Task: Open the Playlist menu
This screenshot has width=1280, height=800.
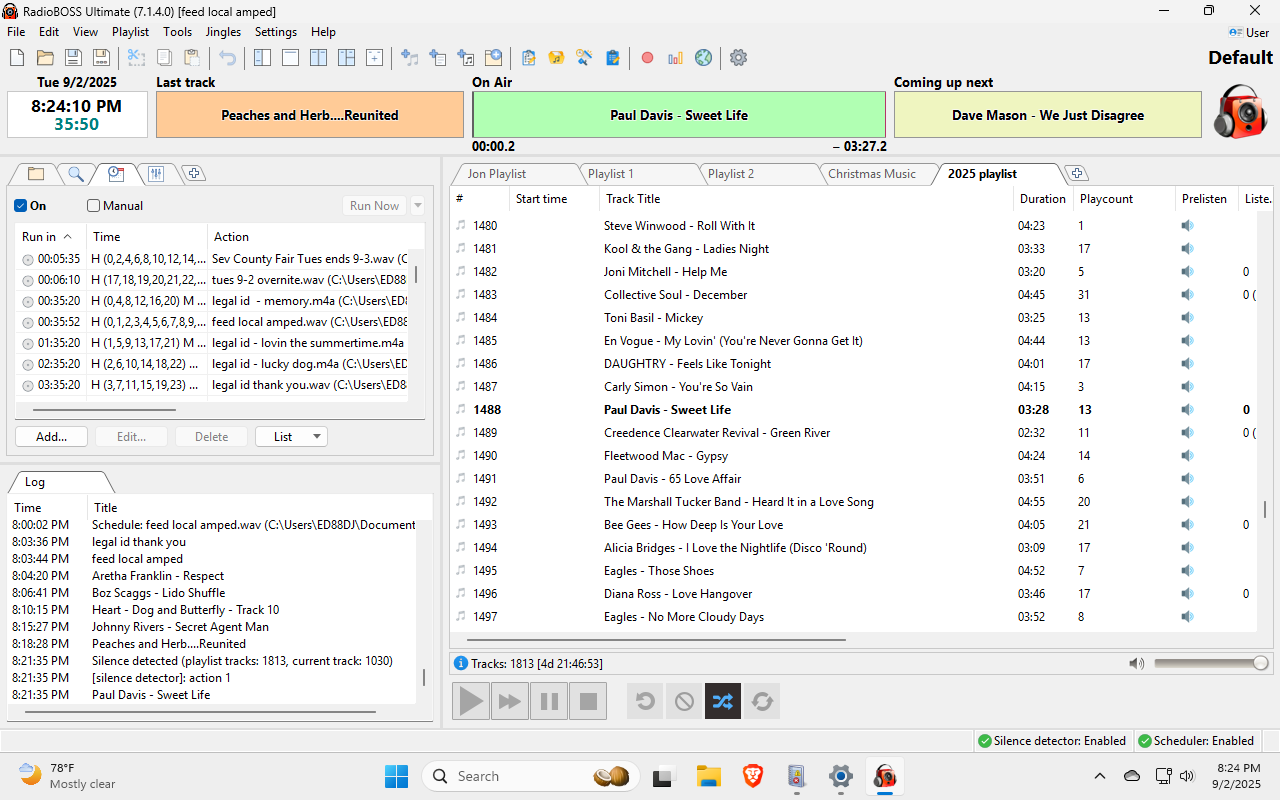Action: click(131, 32)
